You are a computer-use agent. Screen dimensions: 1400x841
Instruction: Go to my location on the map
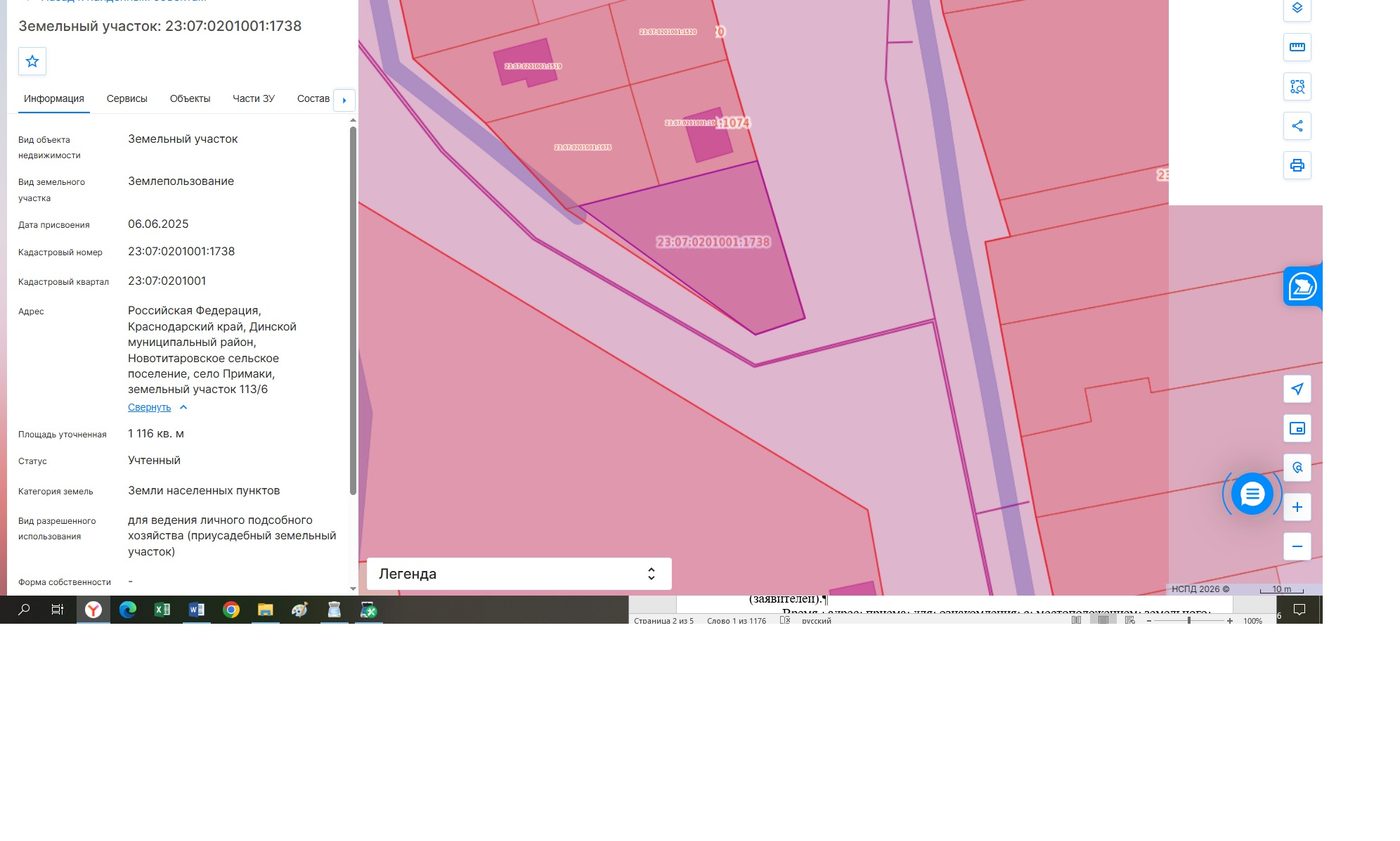(x=1297, y=389)
